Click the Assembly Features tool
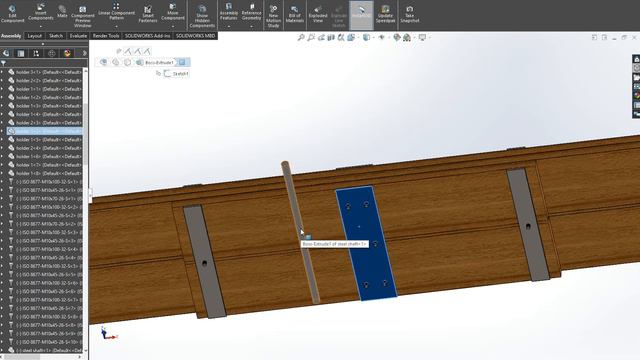Screen dimensions: 640x360 (229, 12)
